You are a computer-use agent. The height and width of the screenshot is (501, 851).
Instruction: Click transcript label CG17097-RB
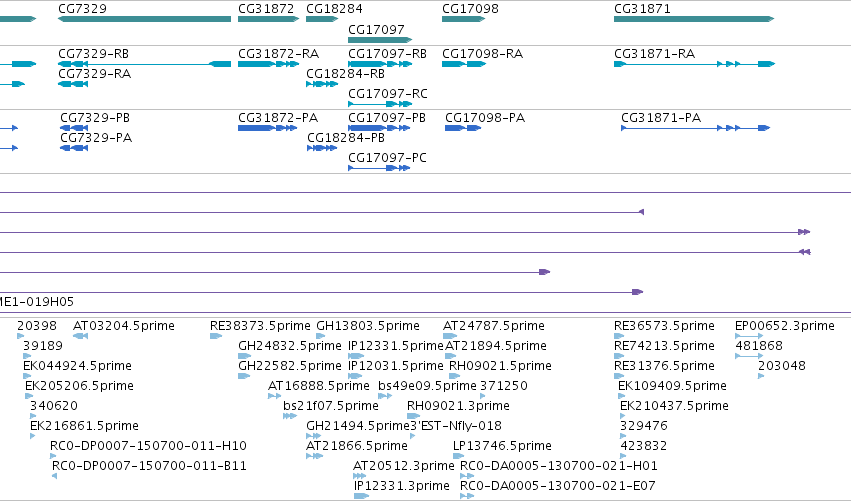[388, 54]
